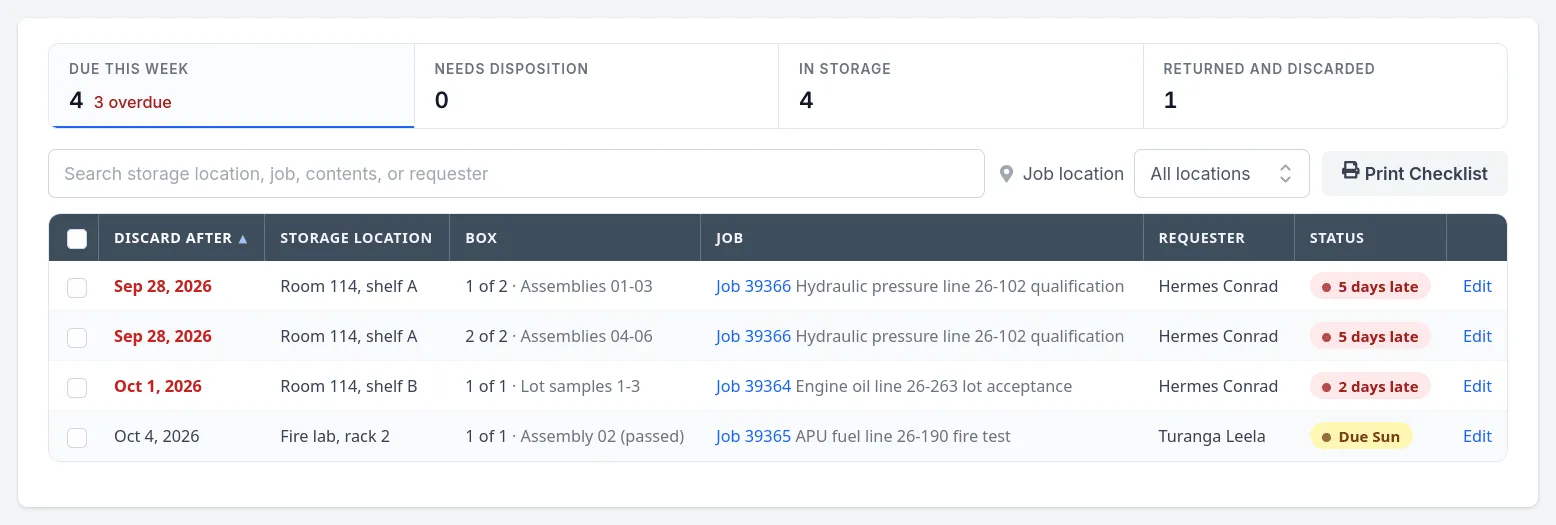1556x525 pixels.
Task: Edit the Fire lab, rack 2 entry
Action: [x=1477, y=437]
